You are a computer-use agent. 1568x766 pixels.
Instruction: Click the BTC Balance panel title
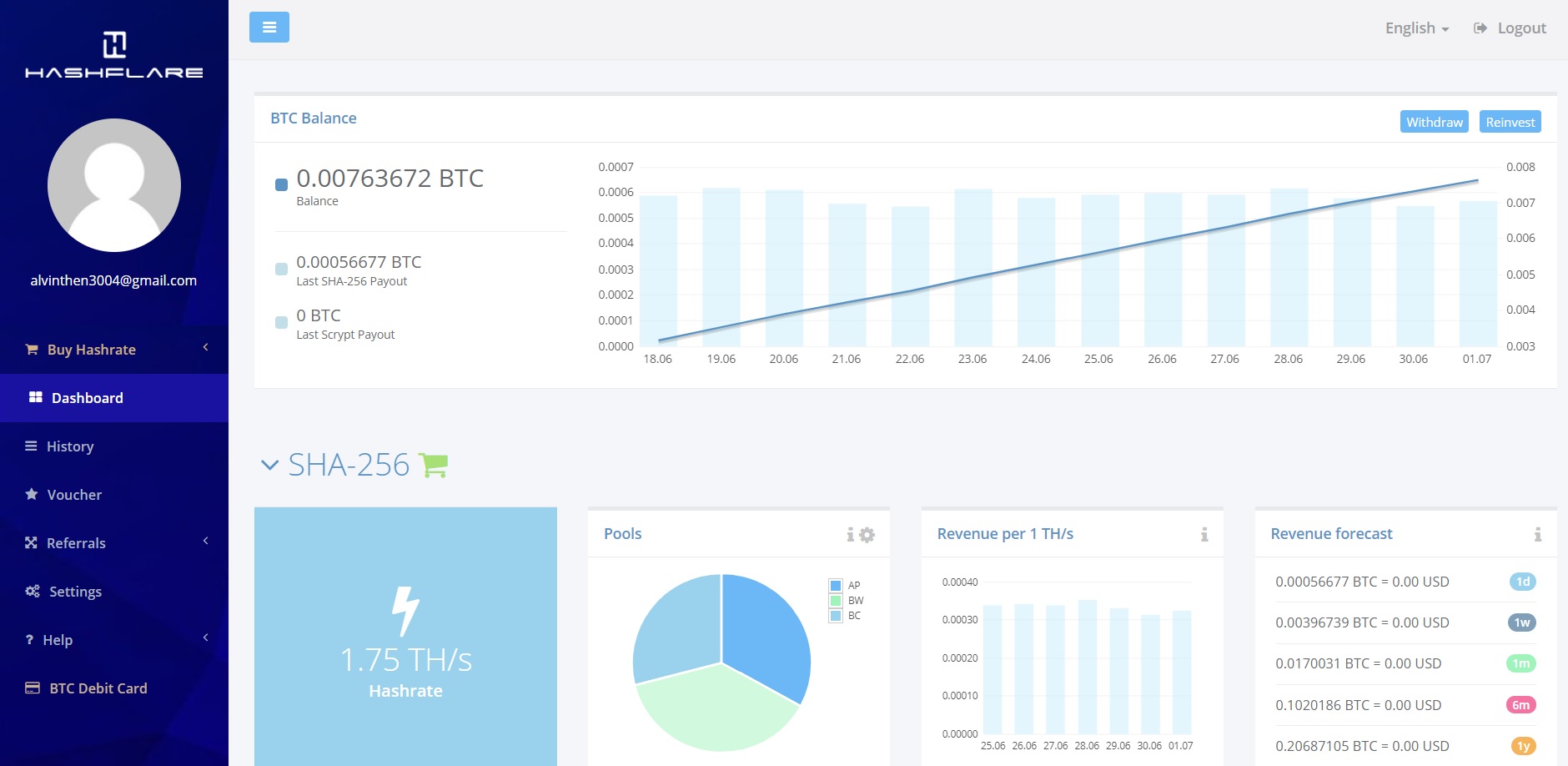click(314, 118)
